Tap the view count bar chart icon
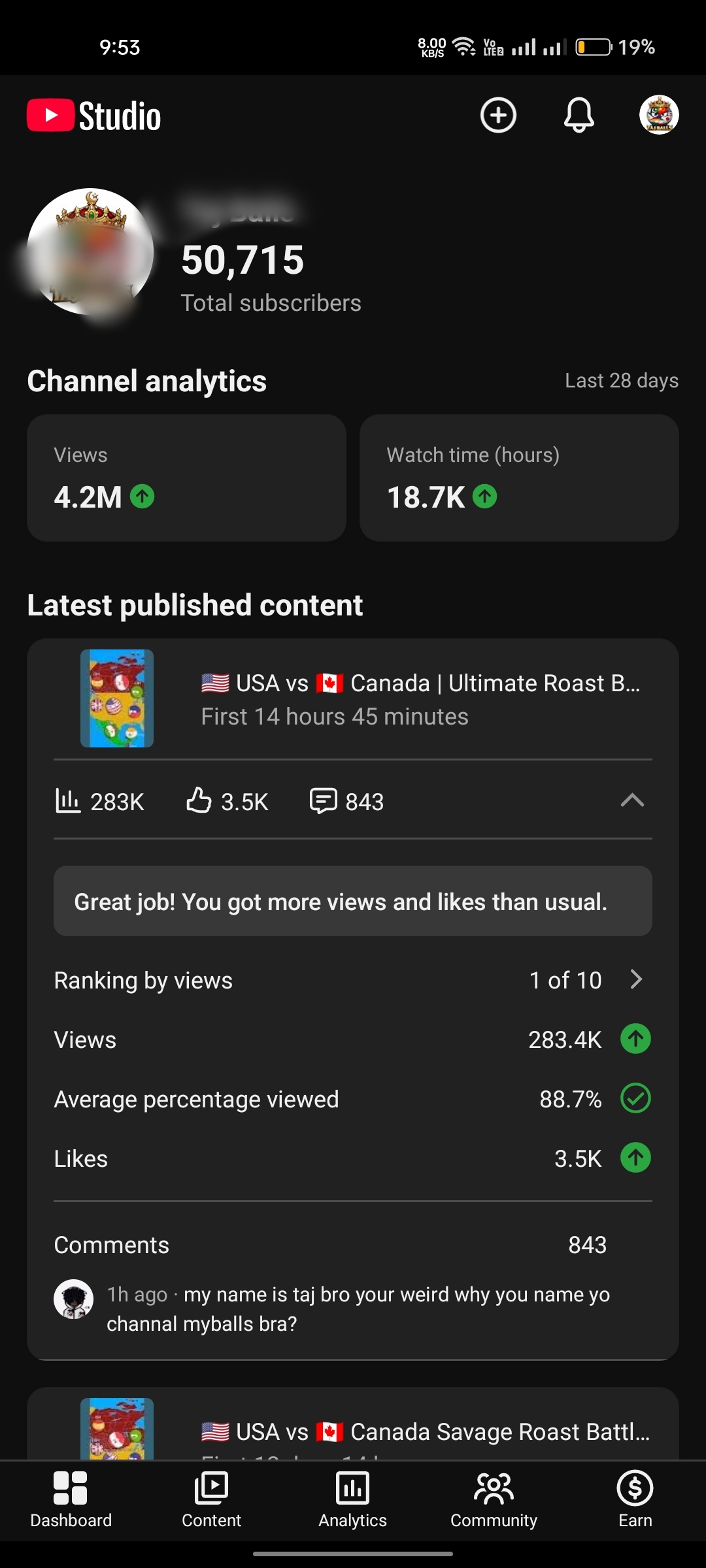706x1568 pixels. tap(67, 800)
